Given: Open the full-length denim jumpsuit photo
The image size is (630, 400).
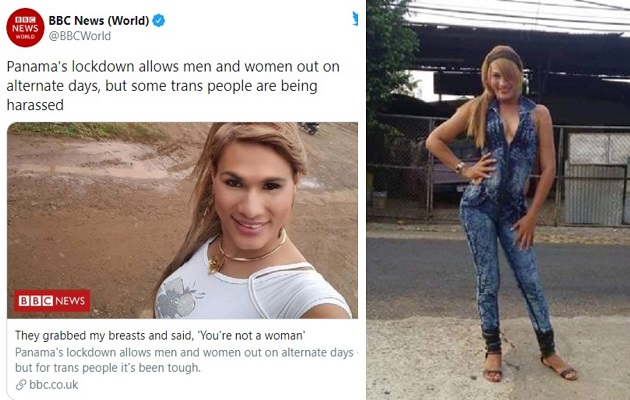Looking at the screenshot, I should coord(498,200).
